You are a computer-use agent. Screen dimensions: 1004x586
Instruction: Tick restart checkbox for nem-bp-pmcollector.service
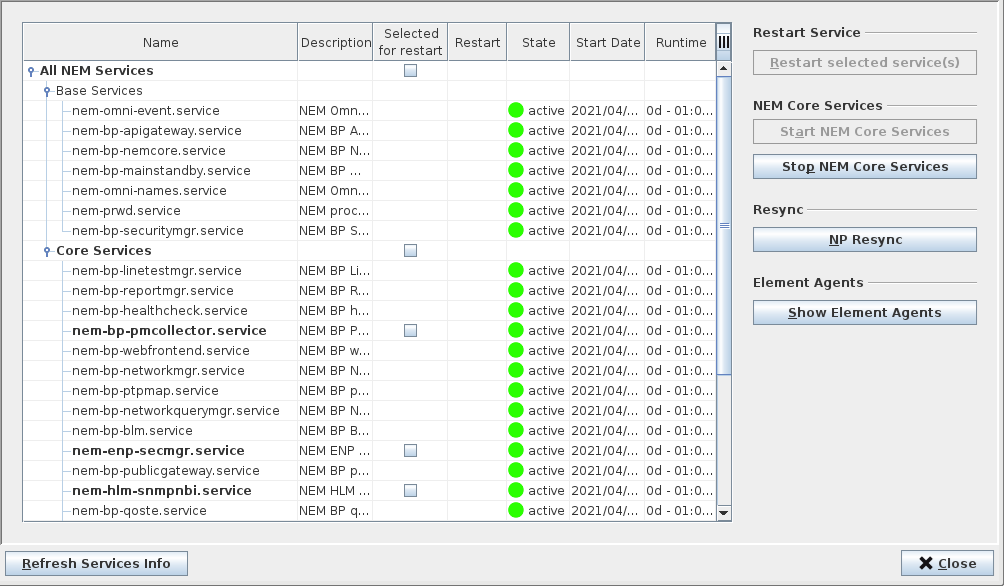pyautogui.click(x=410, y=331)
